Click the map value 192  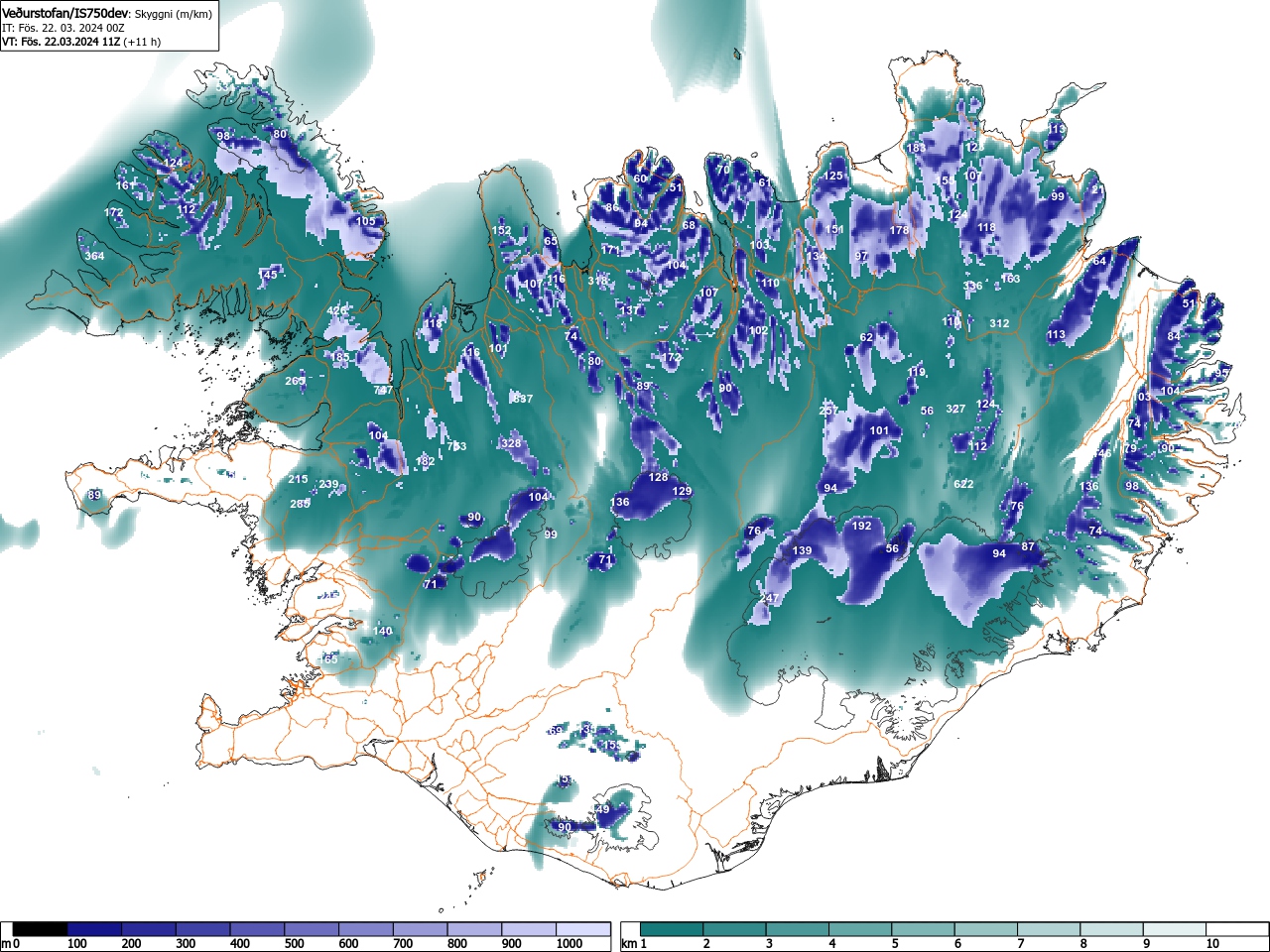pos(862,526)
